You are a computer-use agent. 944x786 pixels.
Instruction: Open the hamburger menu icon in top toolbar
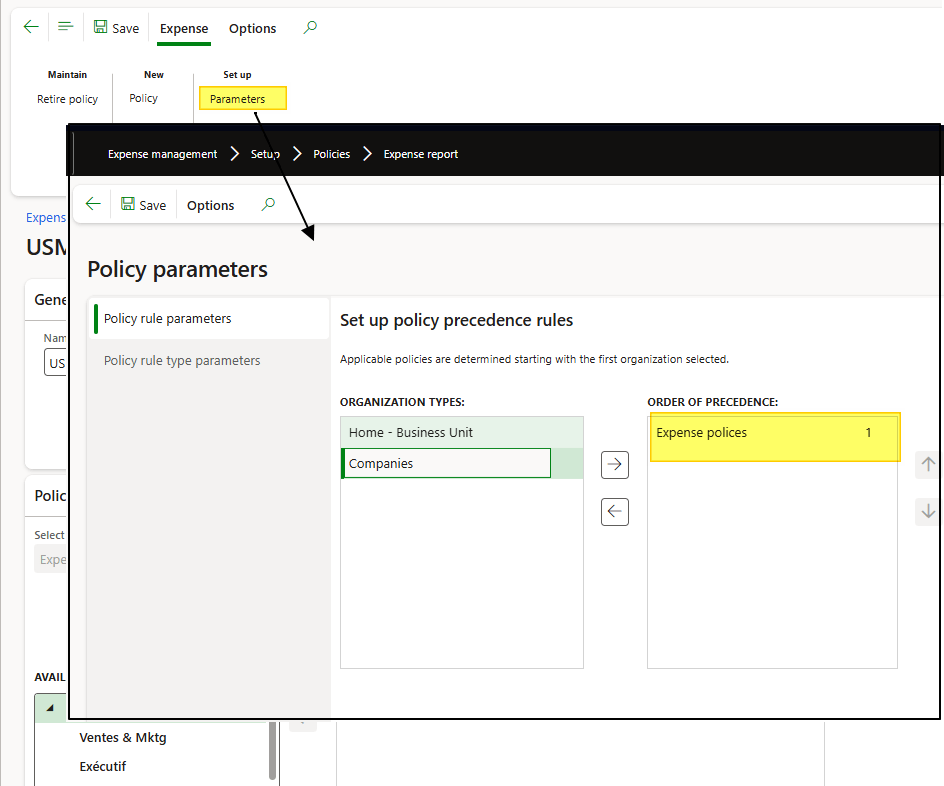click(x=66, y=27)
